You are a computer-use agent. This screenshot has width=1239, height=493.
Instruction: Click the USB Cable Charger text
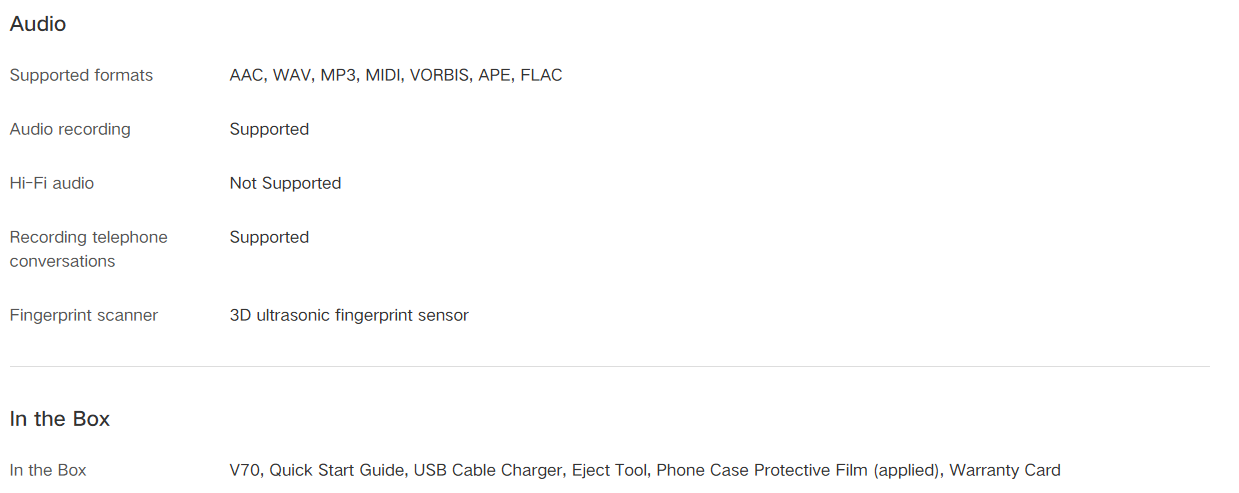tap(488, 470)
